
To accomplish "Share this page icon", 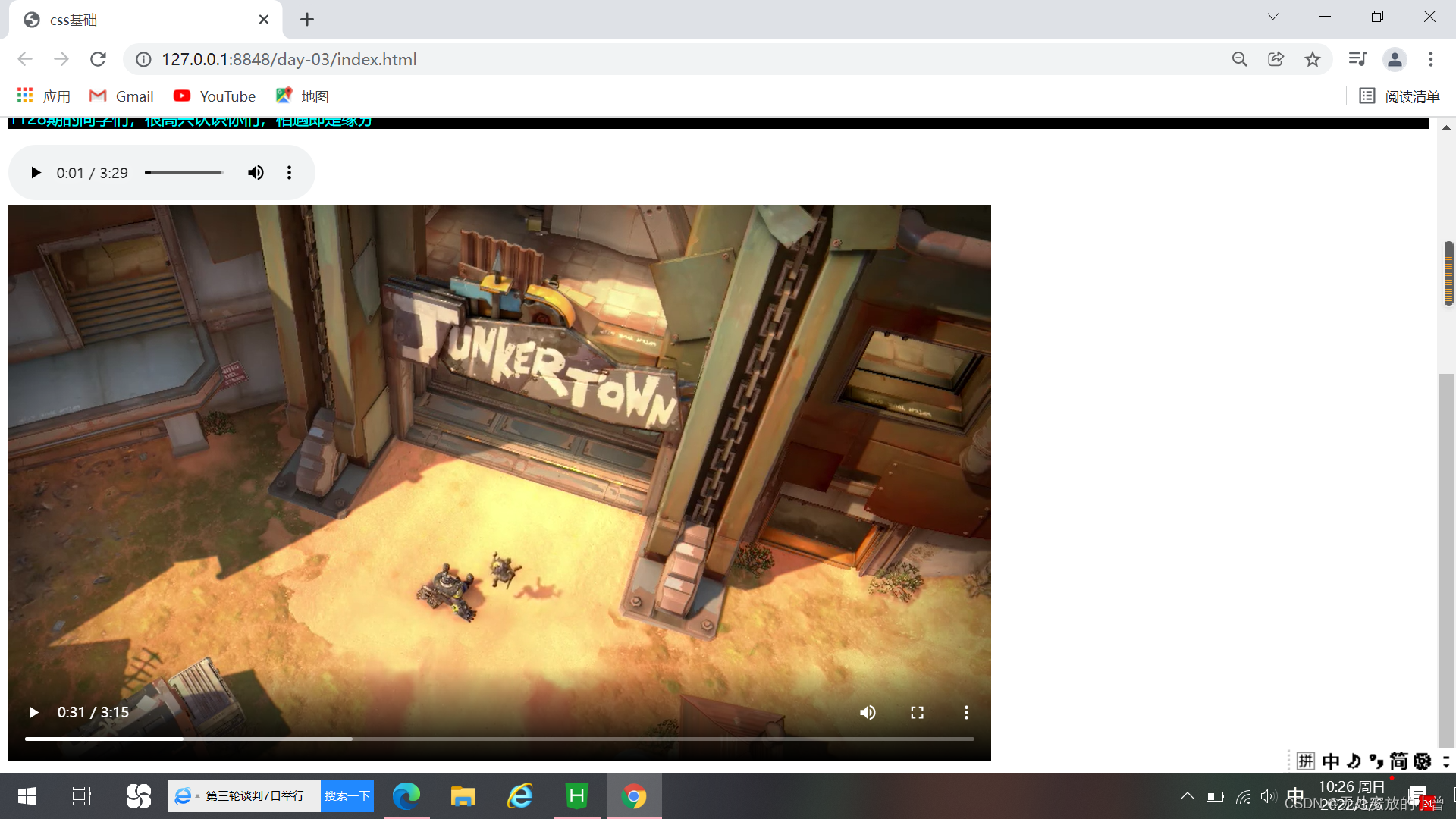I will point(1276,59).
